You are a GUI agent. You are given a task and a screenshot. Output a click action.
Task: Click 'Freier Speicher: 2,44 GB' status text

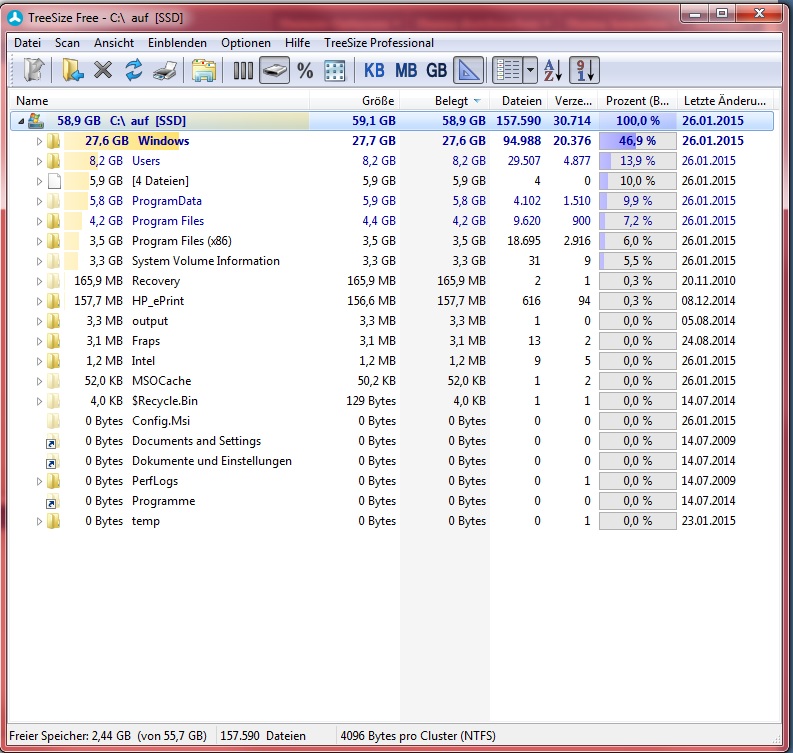[70, 736]
